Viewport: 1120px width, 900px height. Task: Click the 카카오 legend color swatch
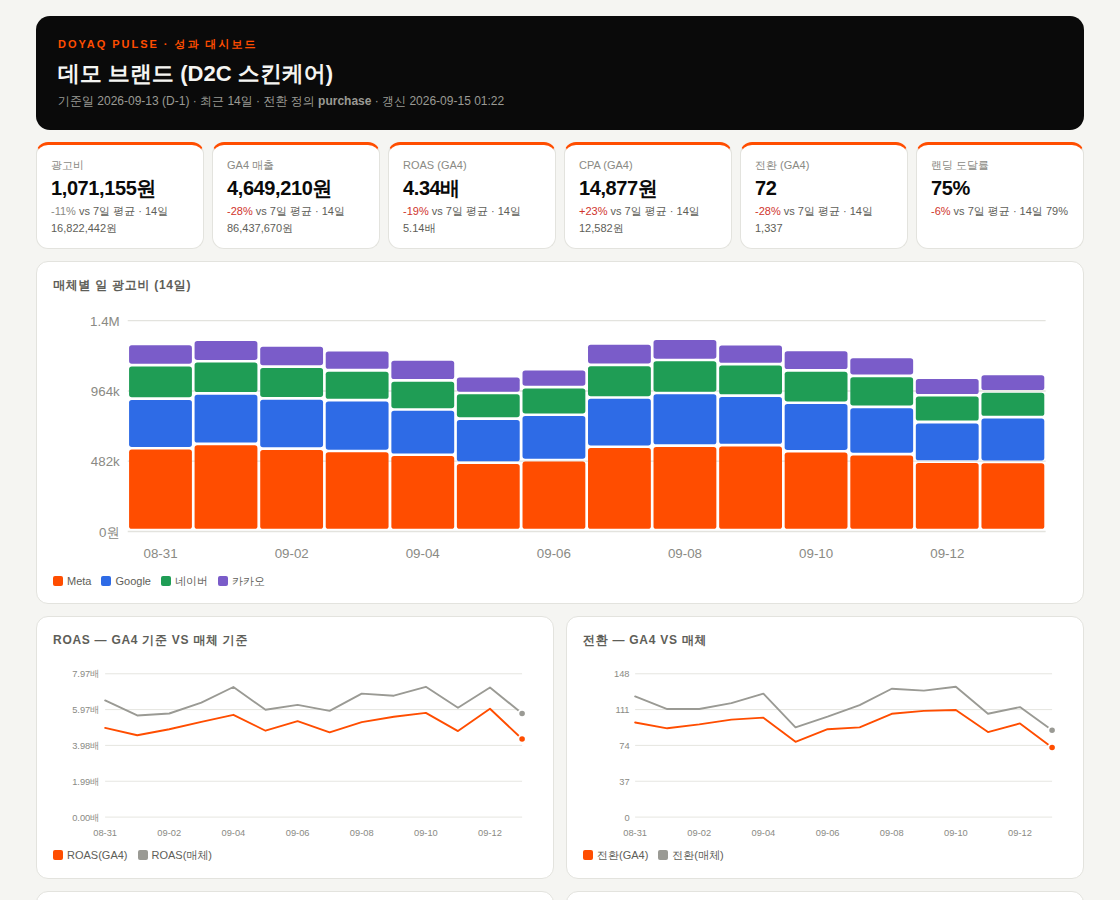pyautogui.click(x=223, y=581)
